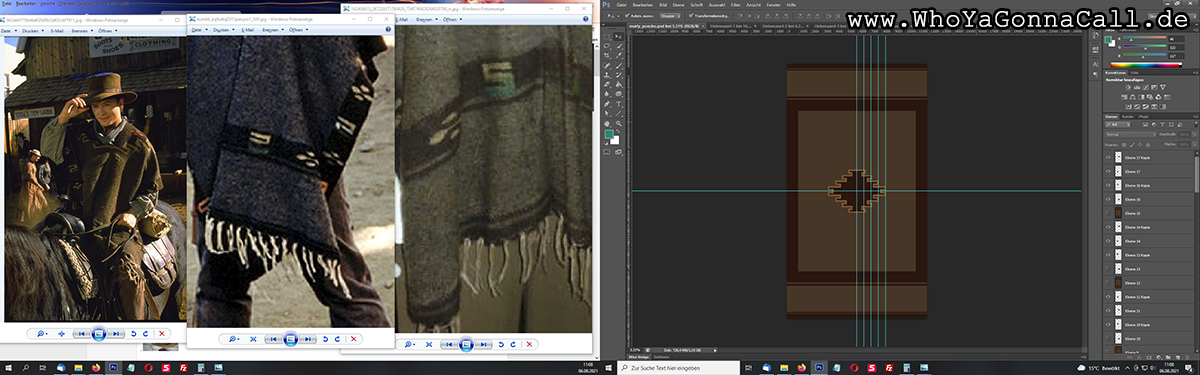Viewport: 1200px width, 375px height.
Task: Click delete (red X) in middle photo viewer
Action: pyautogui.click(x=353, y=339)
